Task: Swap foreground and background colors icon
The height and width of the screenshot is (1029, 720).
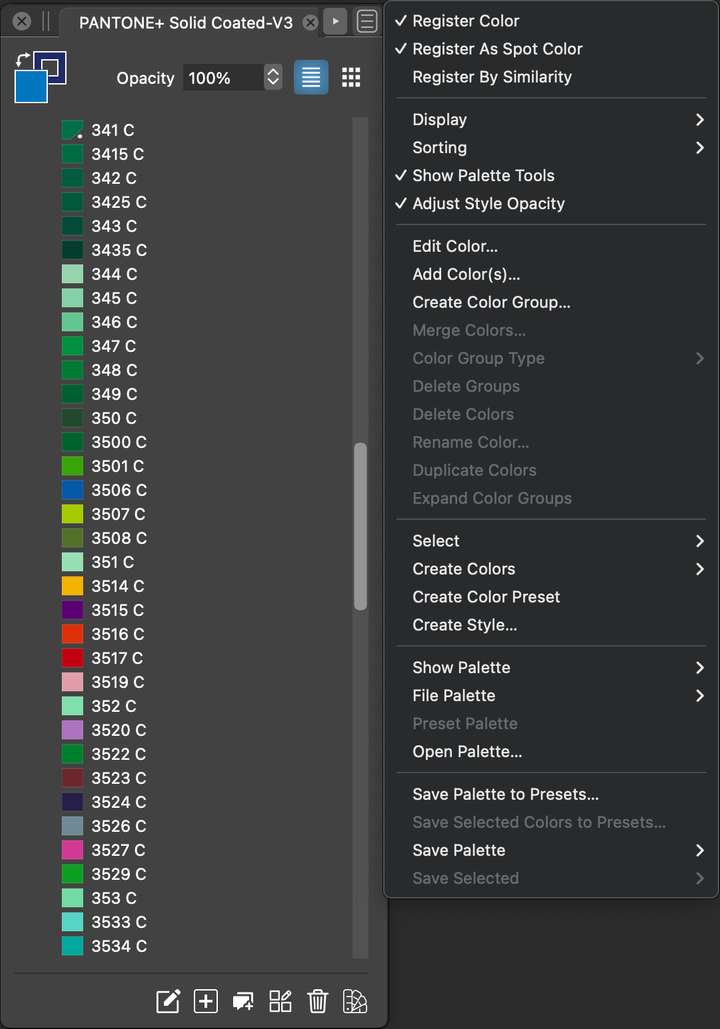Action: pos(23,59)
